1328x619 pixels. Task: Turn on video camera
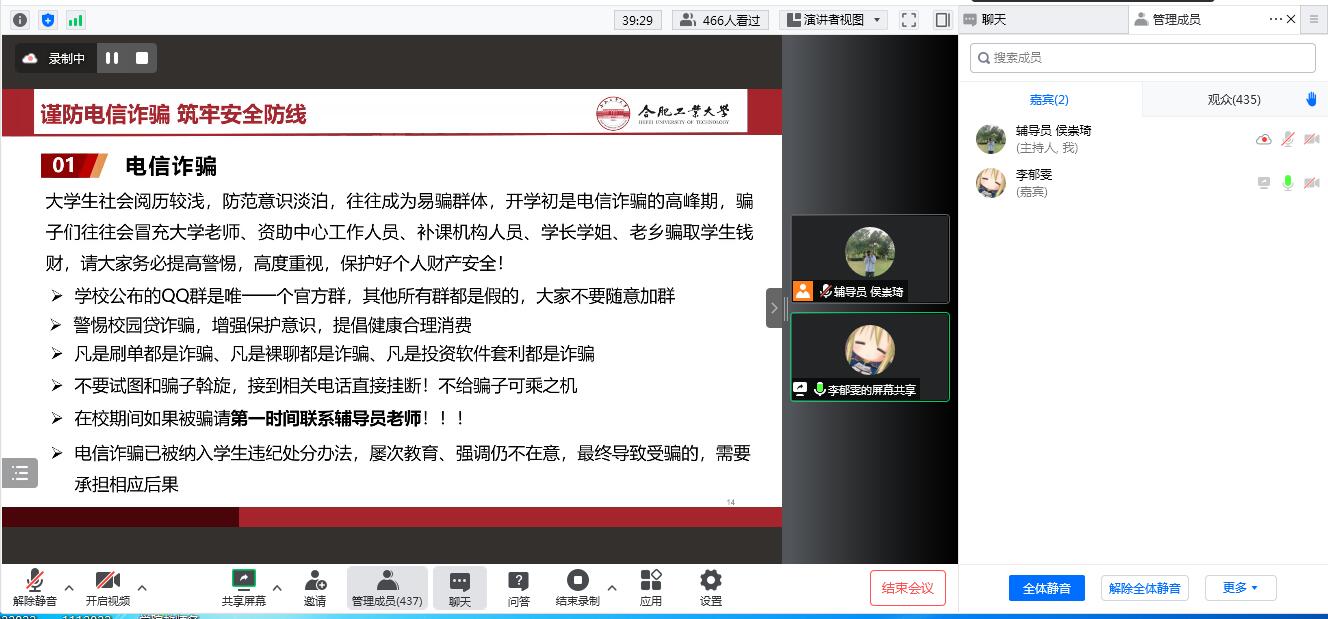coord(107,588)
